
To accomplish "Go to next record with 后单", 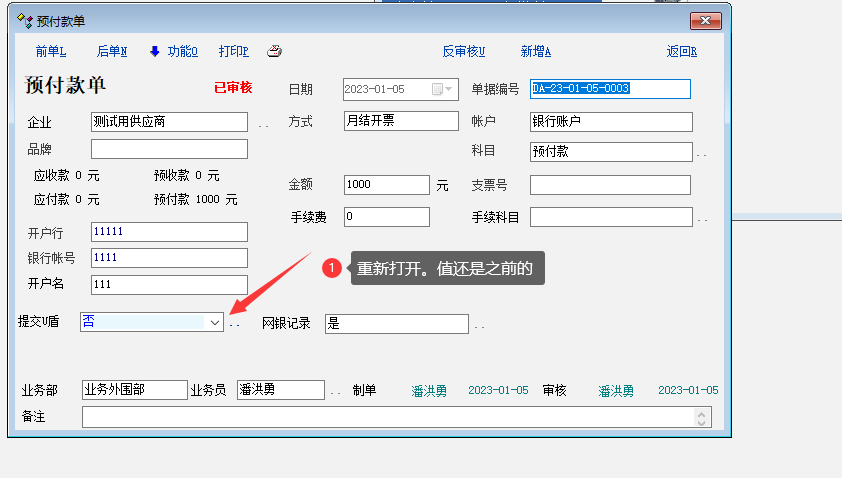I will (112, 52).
